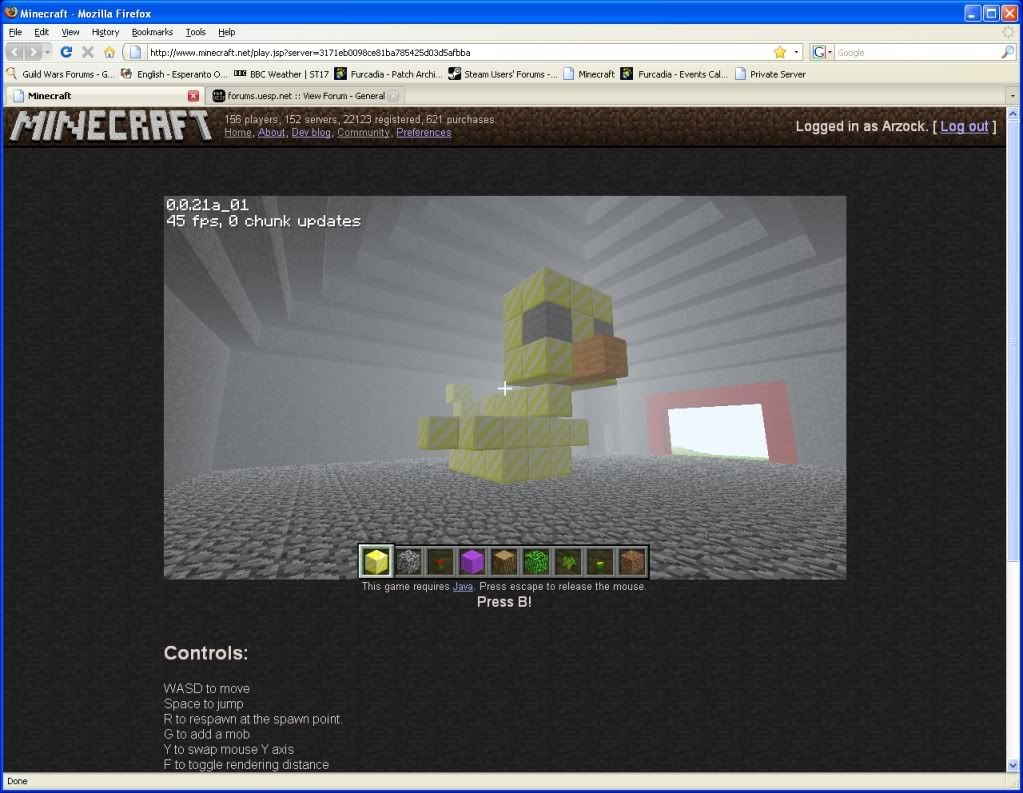
Task: Open Furcadia Events Calendar bookmark
Action: [x=674, y=74]
